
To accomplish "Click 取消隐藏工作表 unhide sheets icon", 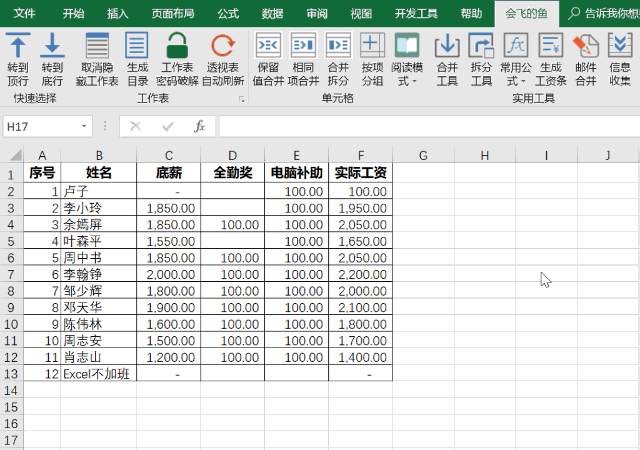I will pos(97,46).
